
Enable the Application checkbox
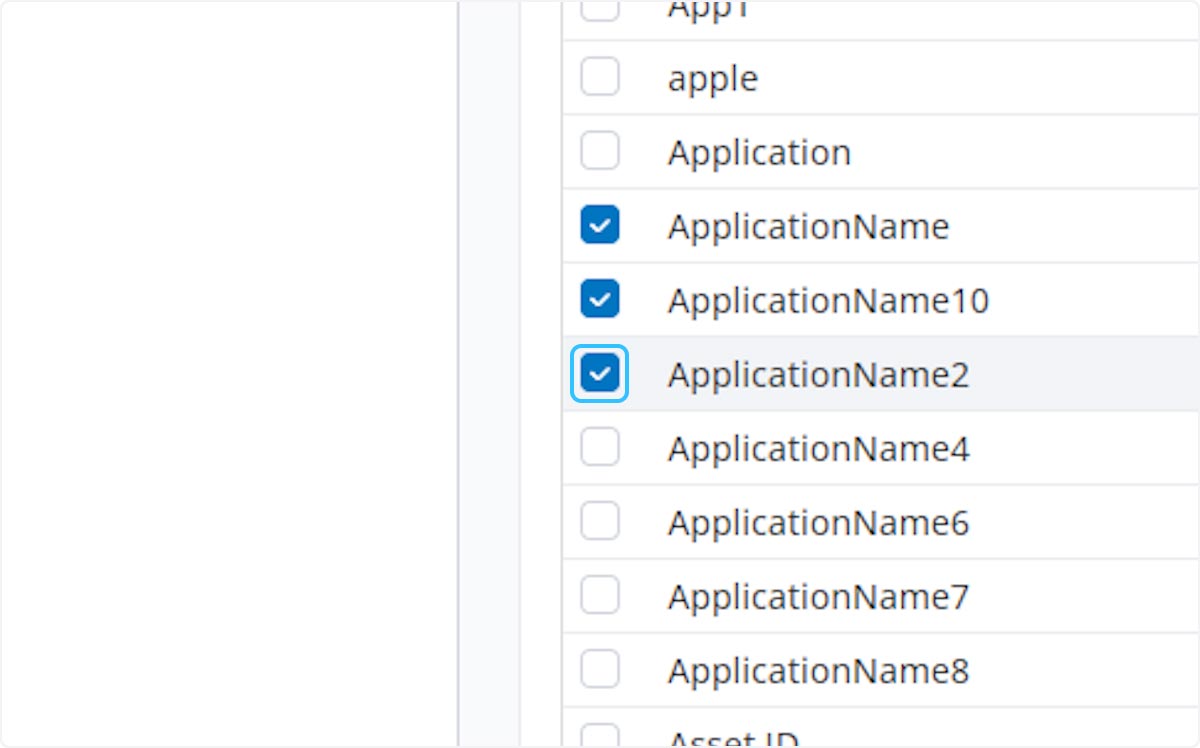[x=600, y=152]
